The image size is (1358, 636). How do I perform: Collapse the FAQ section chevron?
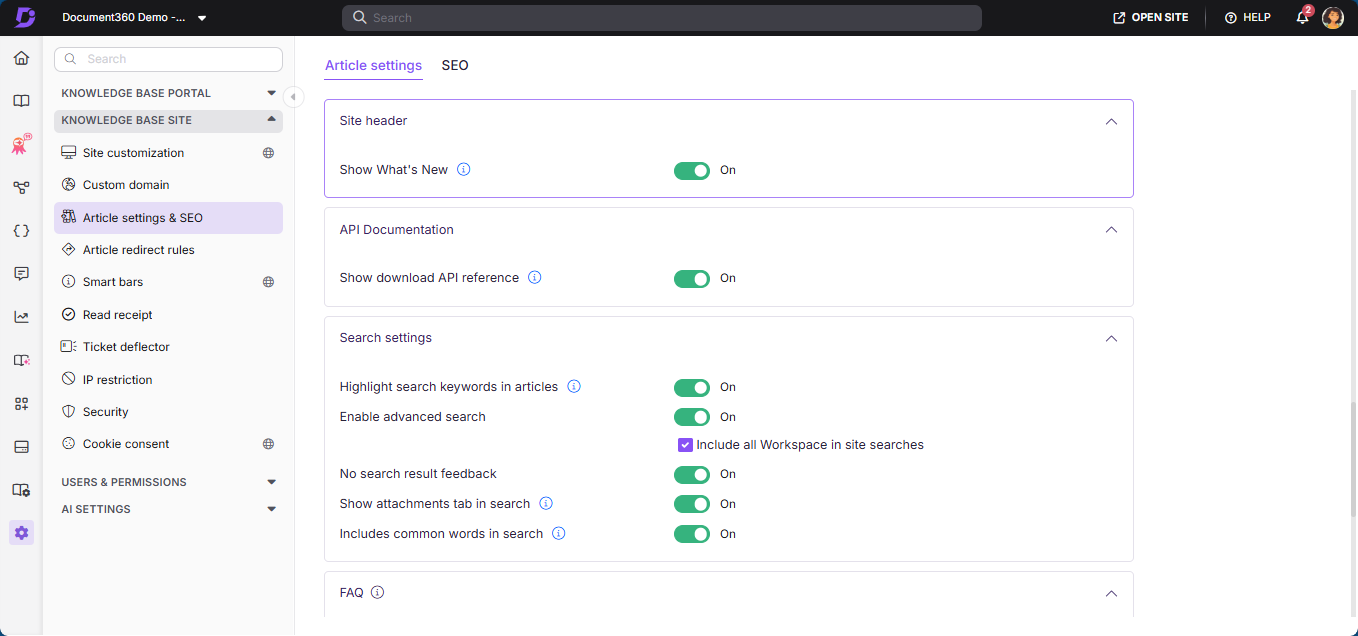[x=1111, y=593]
